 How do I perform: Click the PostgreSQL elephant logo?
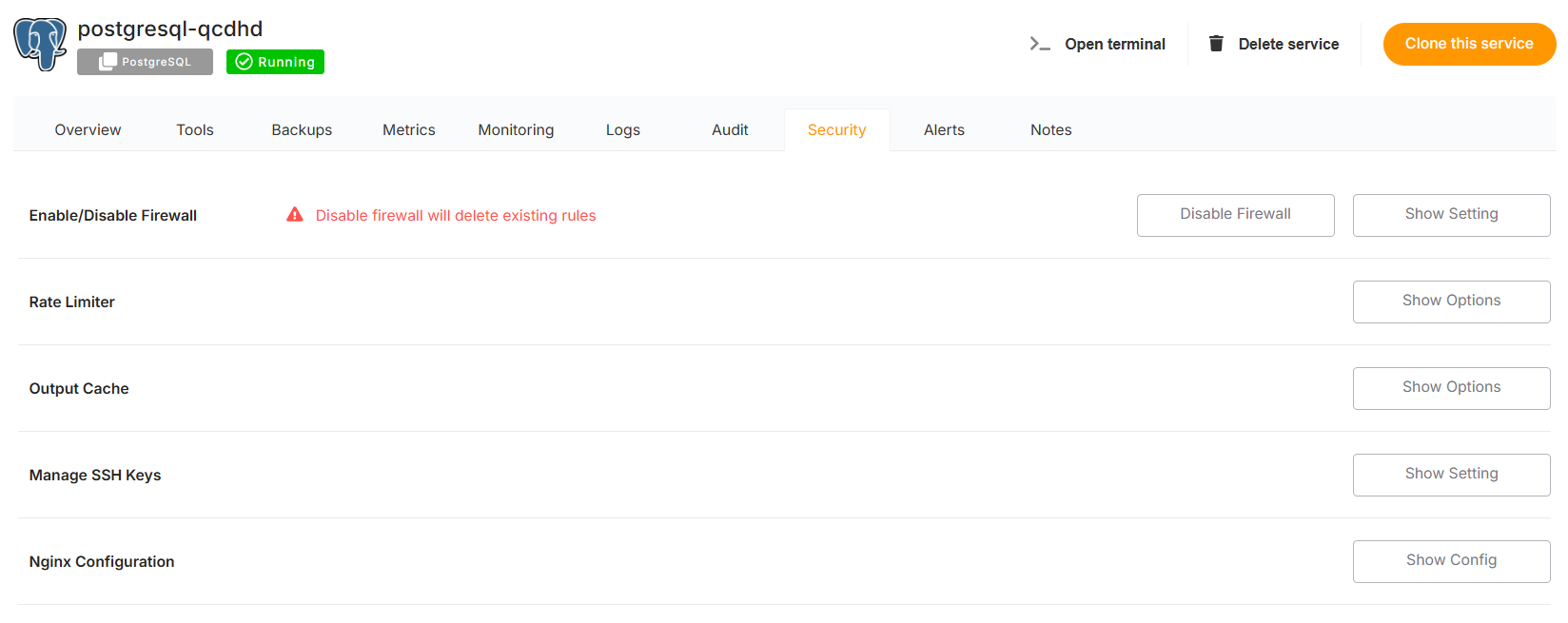(40, 44)
